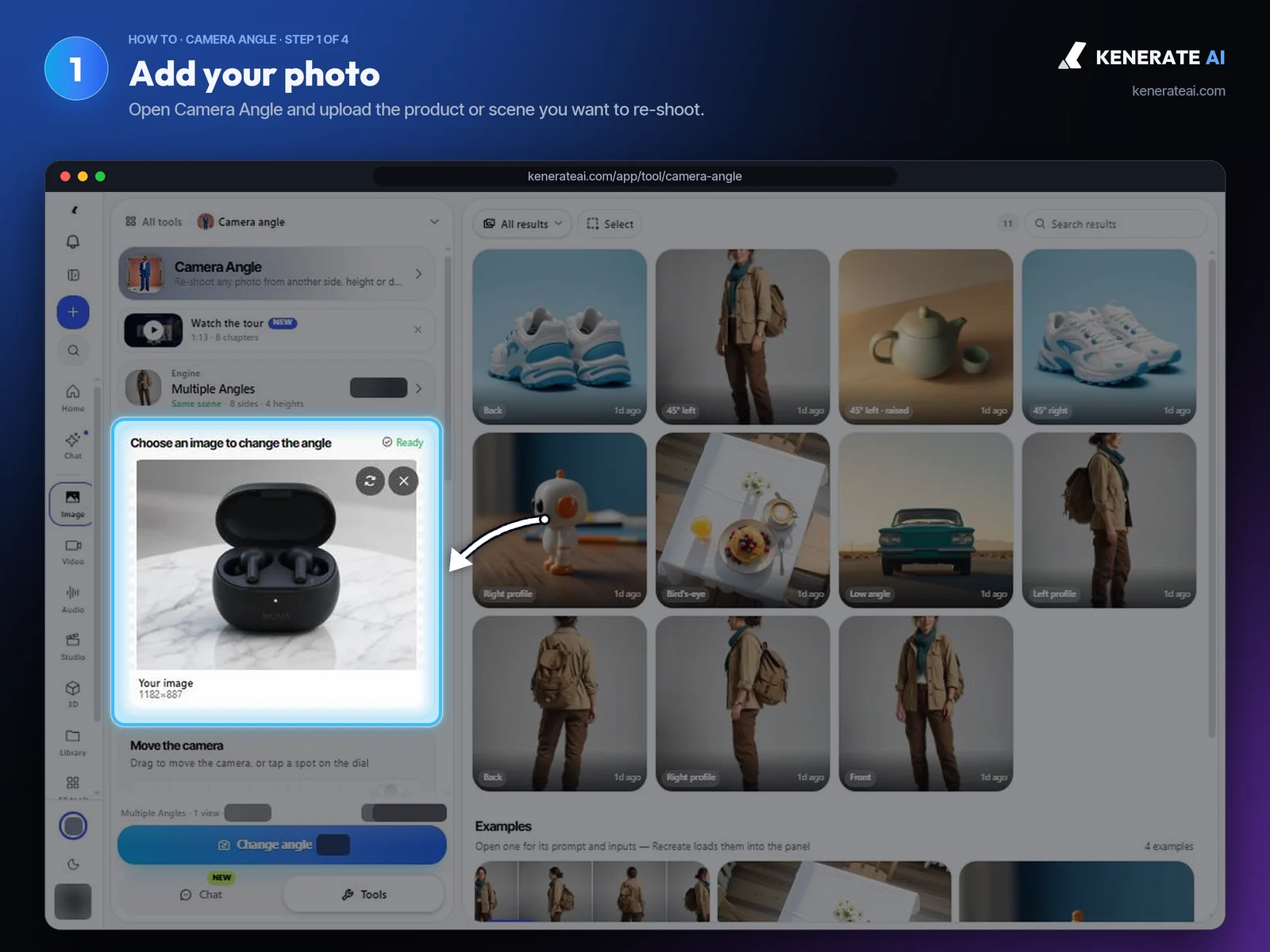Viewport: 1270px width, 952px height.
Task: Open the robot toy Right profile thumbnail
Action: (560, 520)
